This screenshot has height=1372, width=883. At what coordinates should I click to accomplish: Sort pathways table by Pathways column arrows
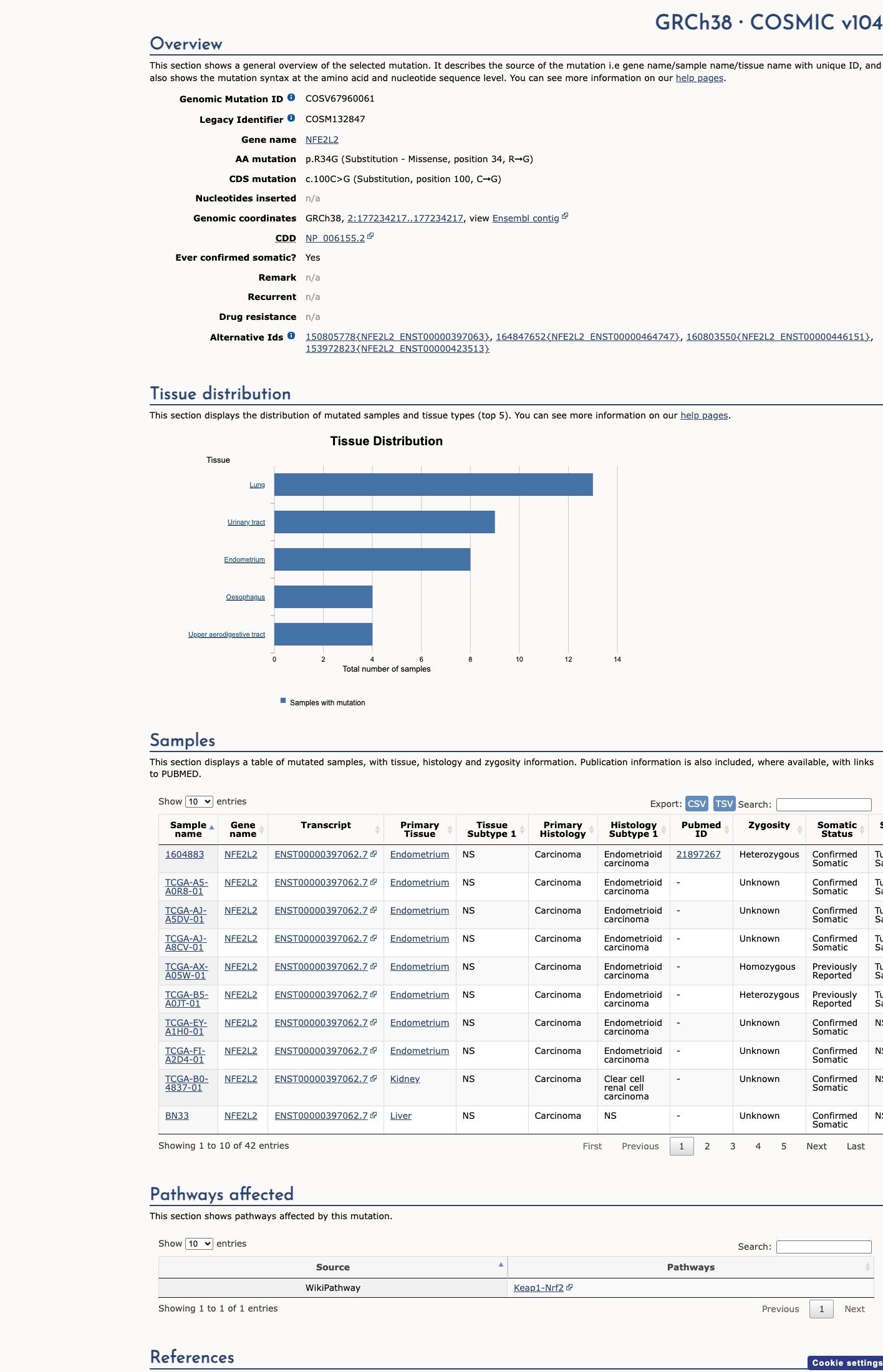tap(867, 1267)
